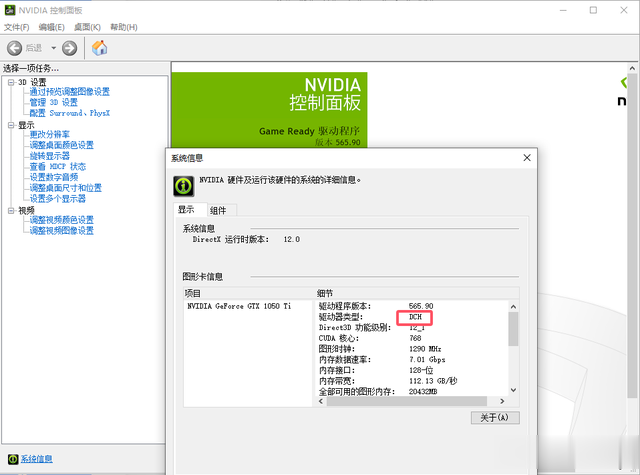Switch to the 组件 tab
This screenshot has height=475, width=640.
click(222, 211)
